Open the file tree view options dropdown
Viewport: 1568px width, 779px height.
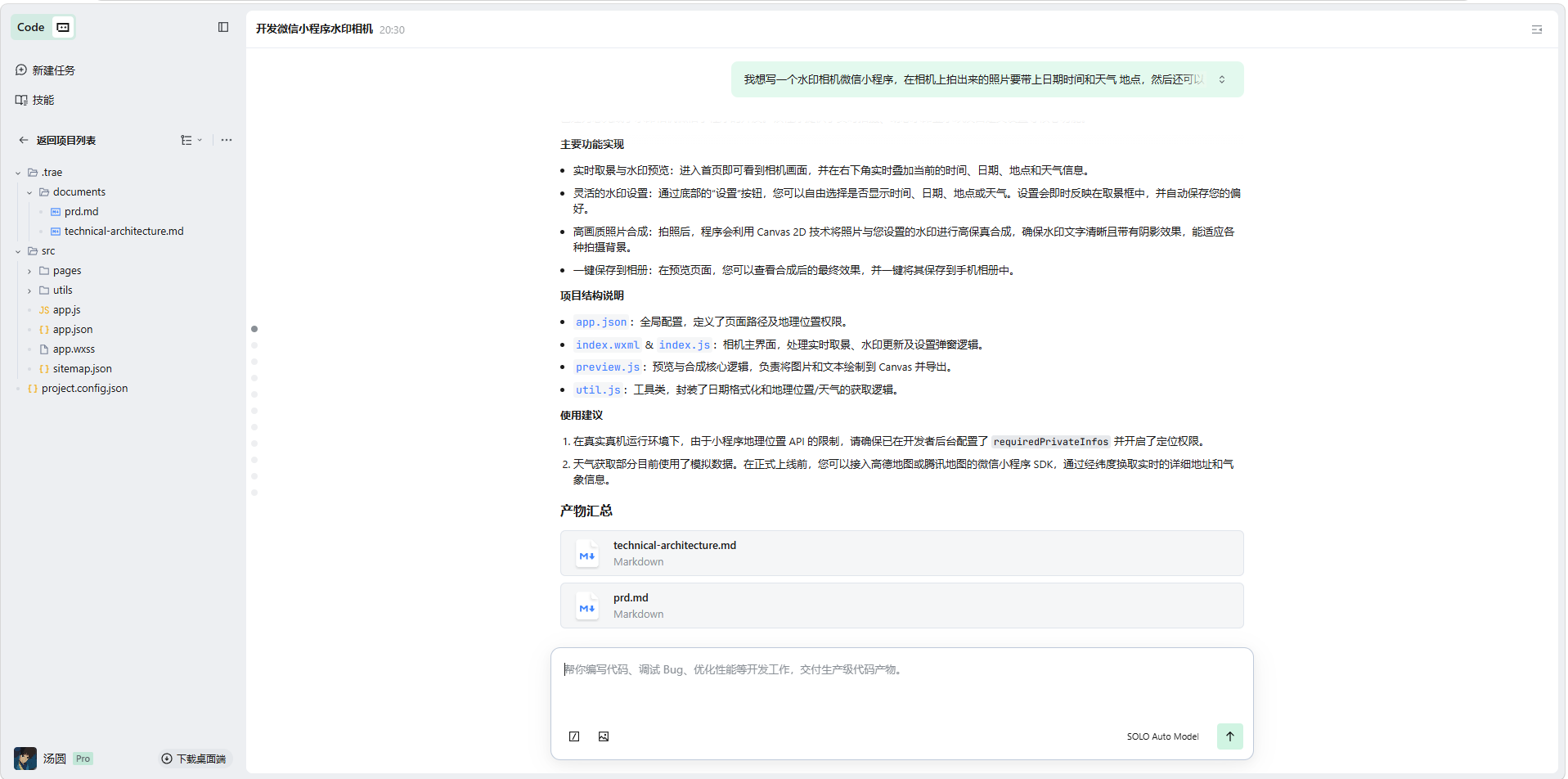[x=191, y=140]
